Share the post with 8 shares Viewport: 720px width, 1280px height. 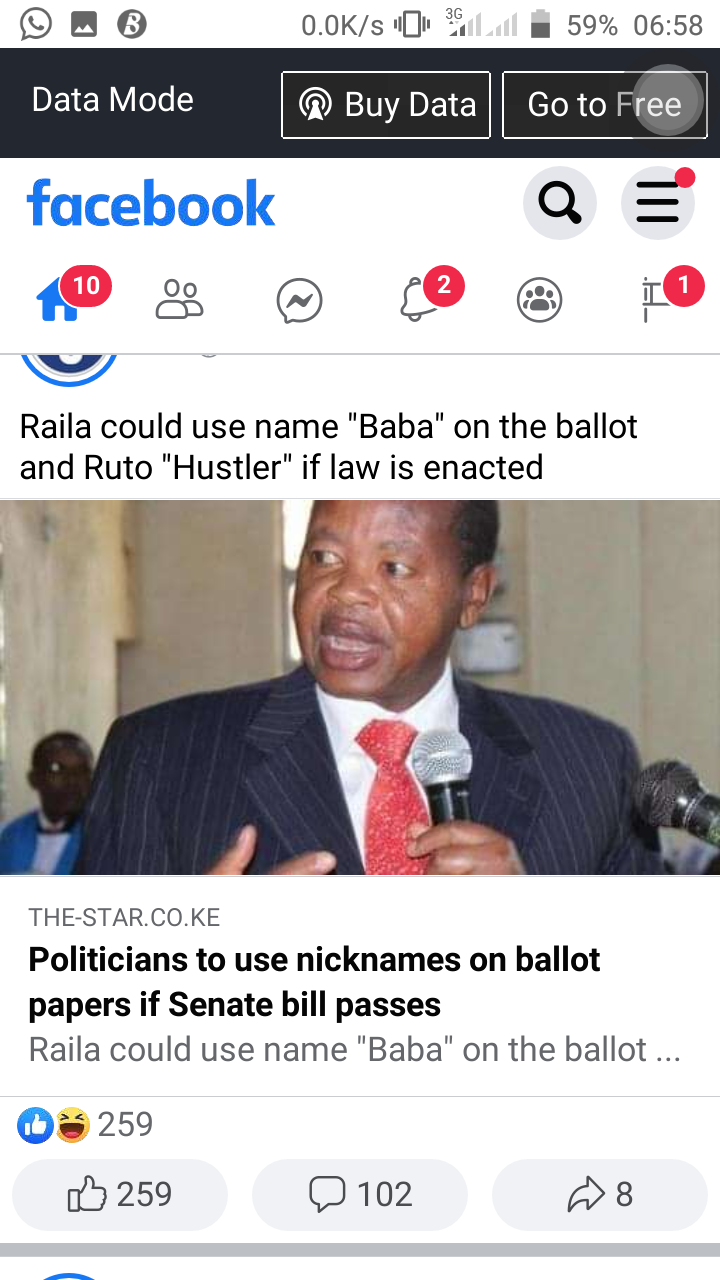[600, 1195]
